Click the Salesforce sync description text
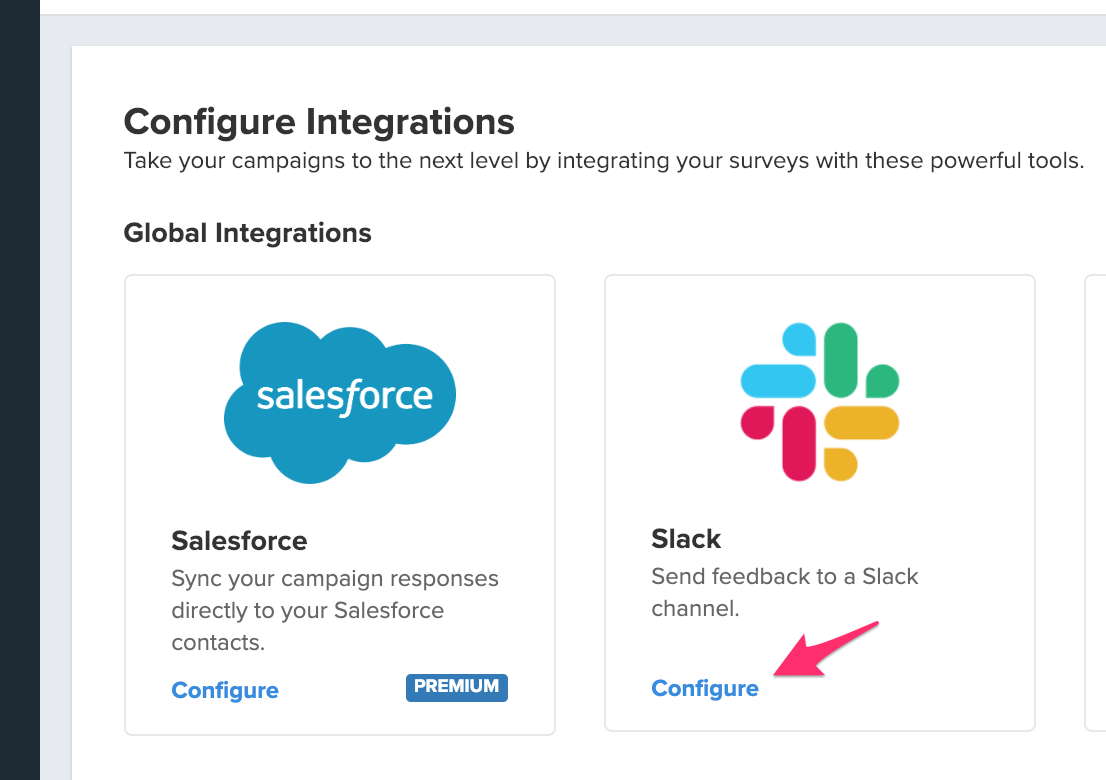The width and height of the screenshot is (1106, 780). [x=334, y=610]
